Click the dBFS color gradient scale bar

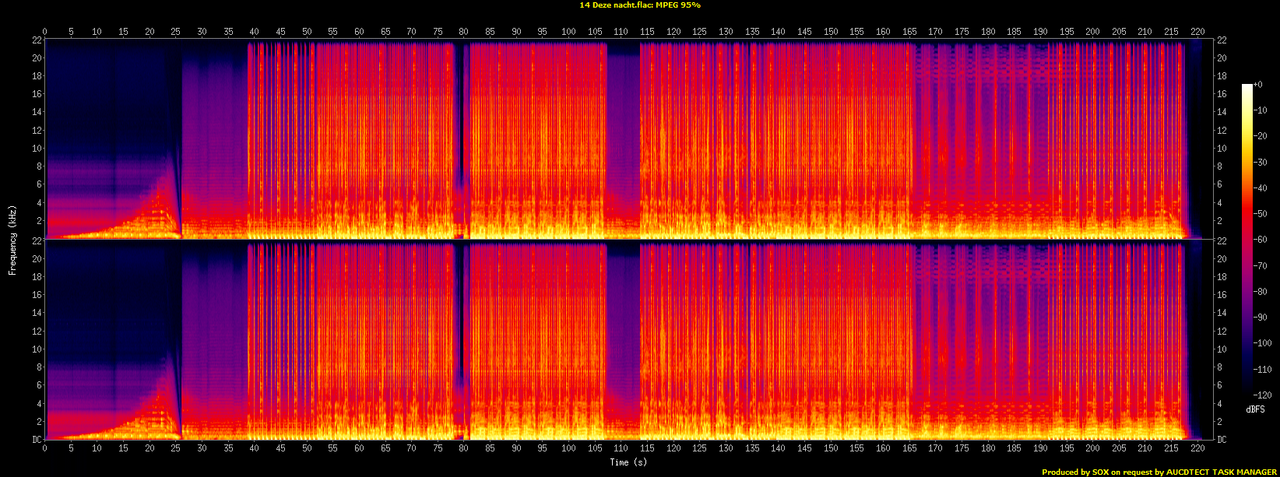(x=1246, y=240)
